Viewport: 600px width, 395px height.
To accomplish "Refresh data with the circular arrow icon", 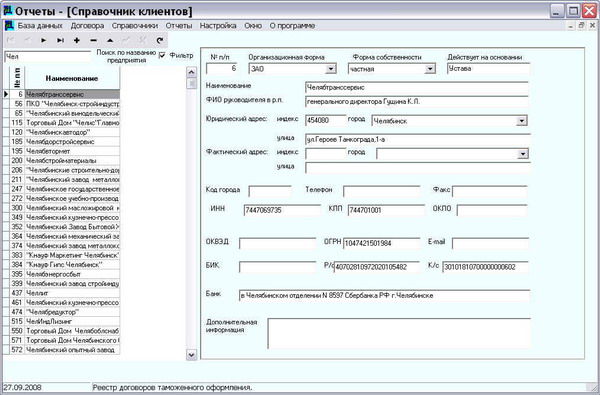I will [x=160, y=40].
